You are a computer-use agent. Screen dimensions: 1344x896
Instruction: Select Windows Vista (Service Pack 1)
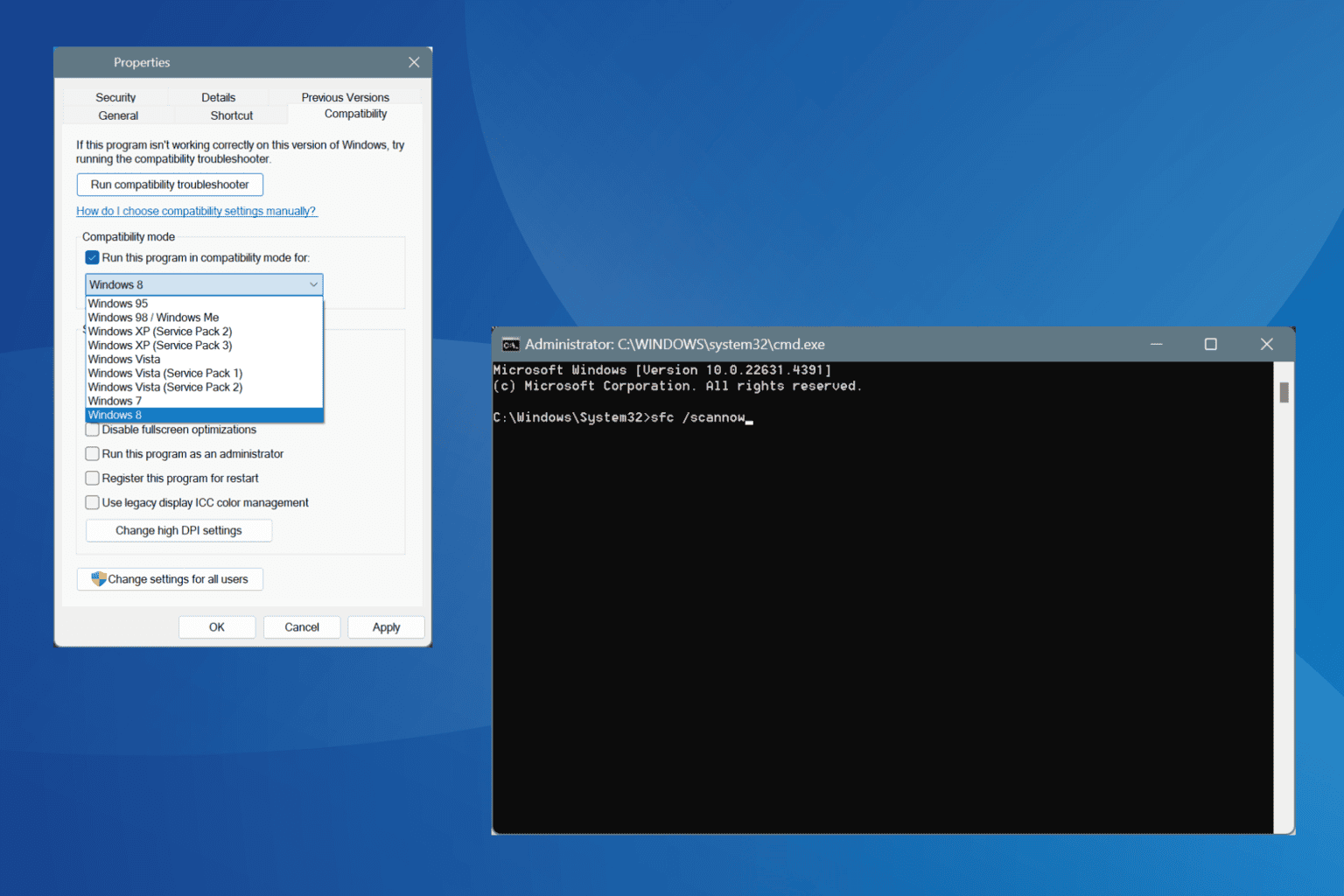point(204,374)
